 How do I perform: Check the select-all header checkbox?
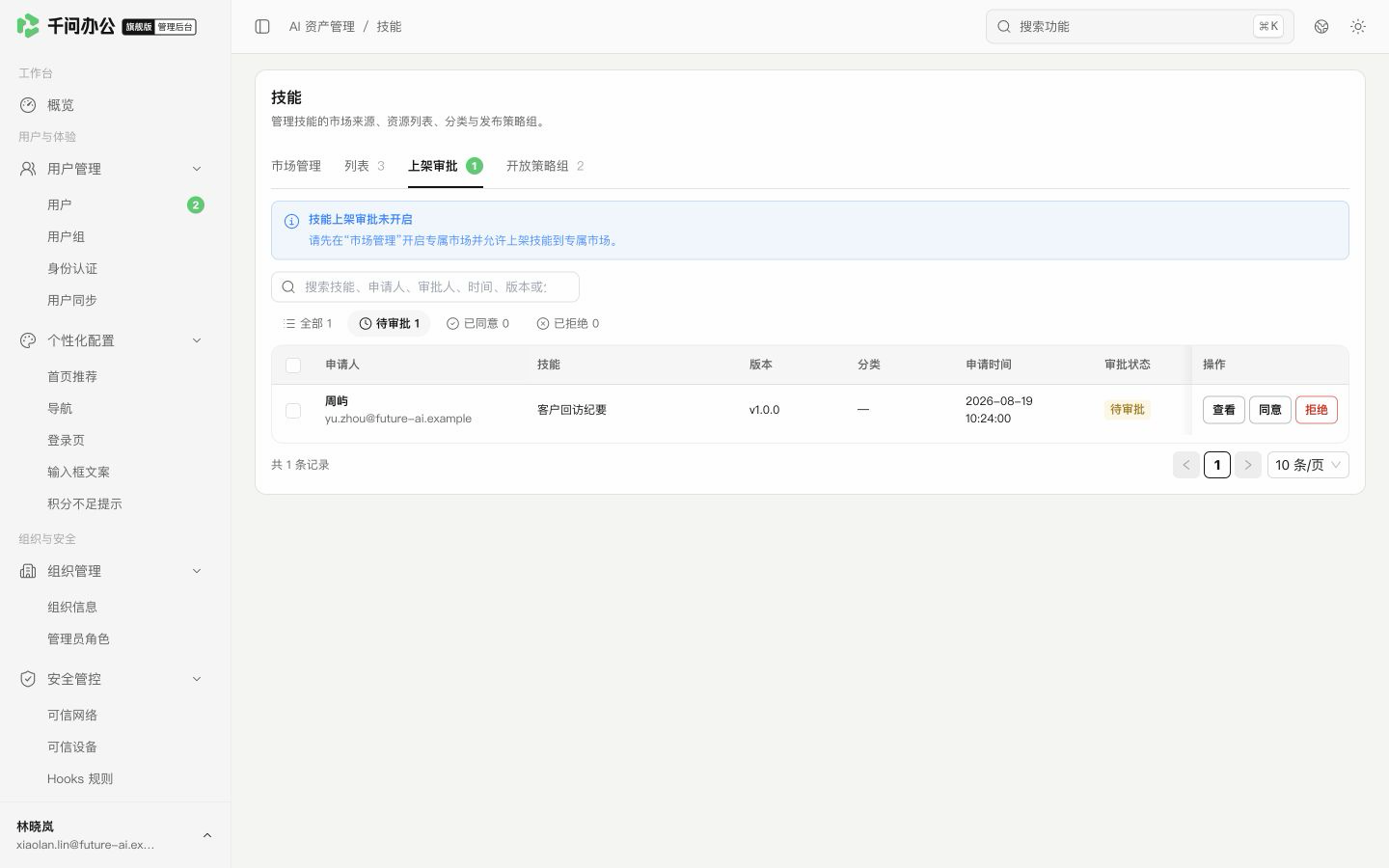click(x=293, y=366)
